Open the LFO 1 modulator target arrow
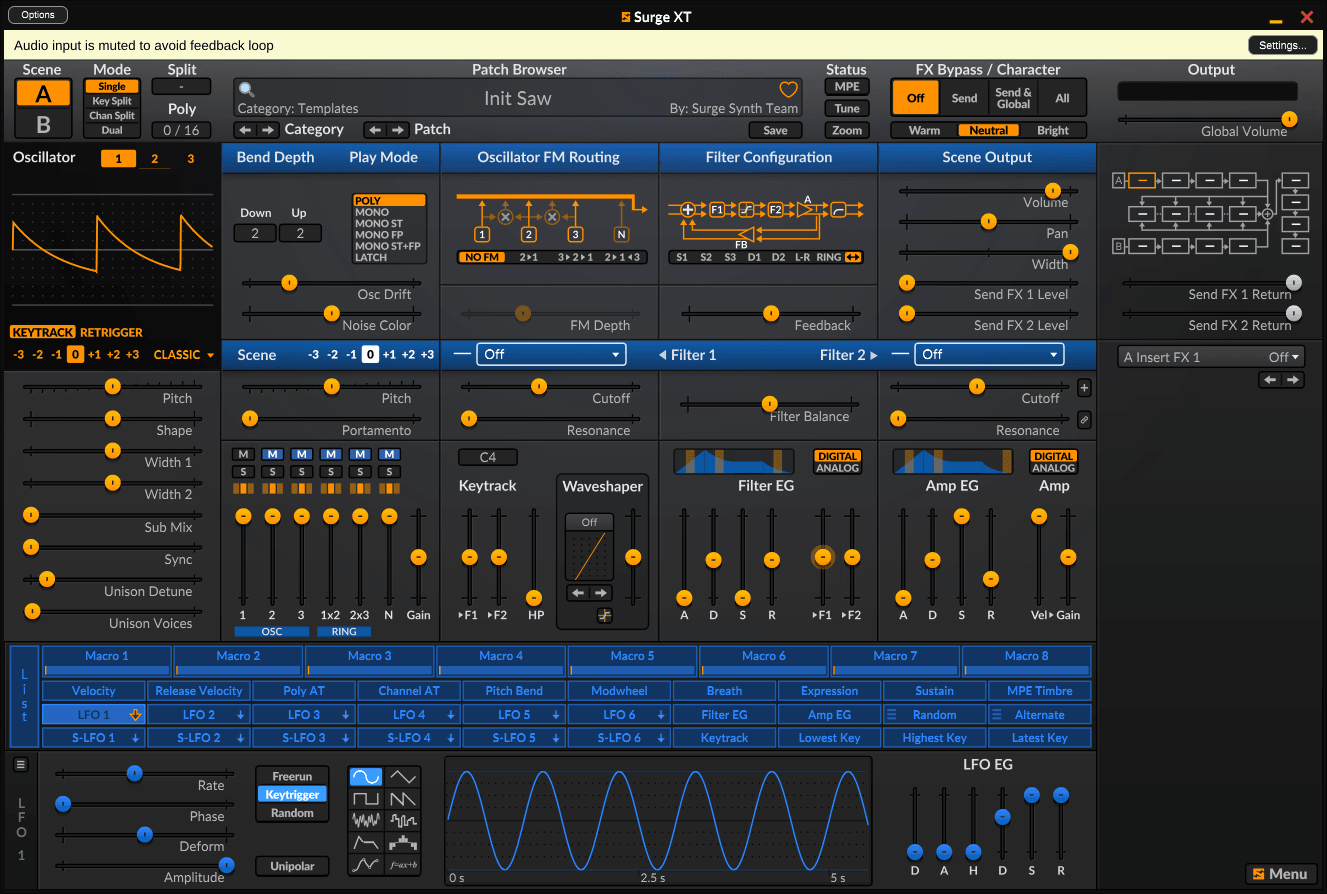This screenshot has width=1327, height=894. pos(135,715)
